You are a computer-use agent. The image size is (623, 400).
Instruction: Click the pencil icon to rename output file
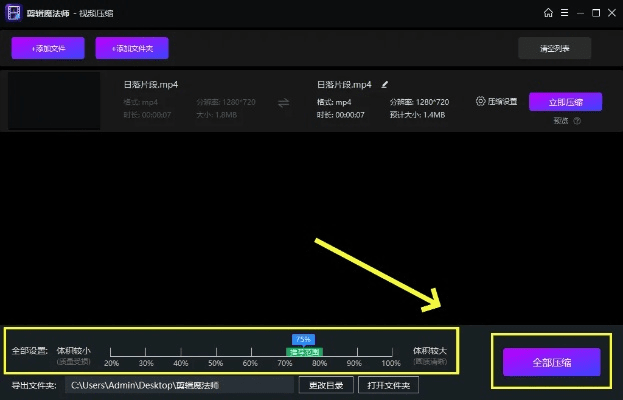(x=385, y=85)
